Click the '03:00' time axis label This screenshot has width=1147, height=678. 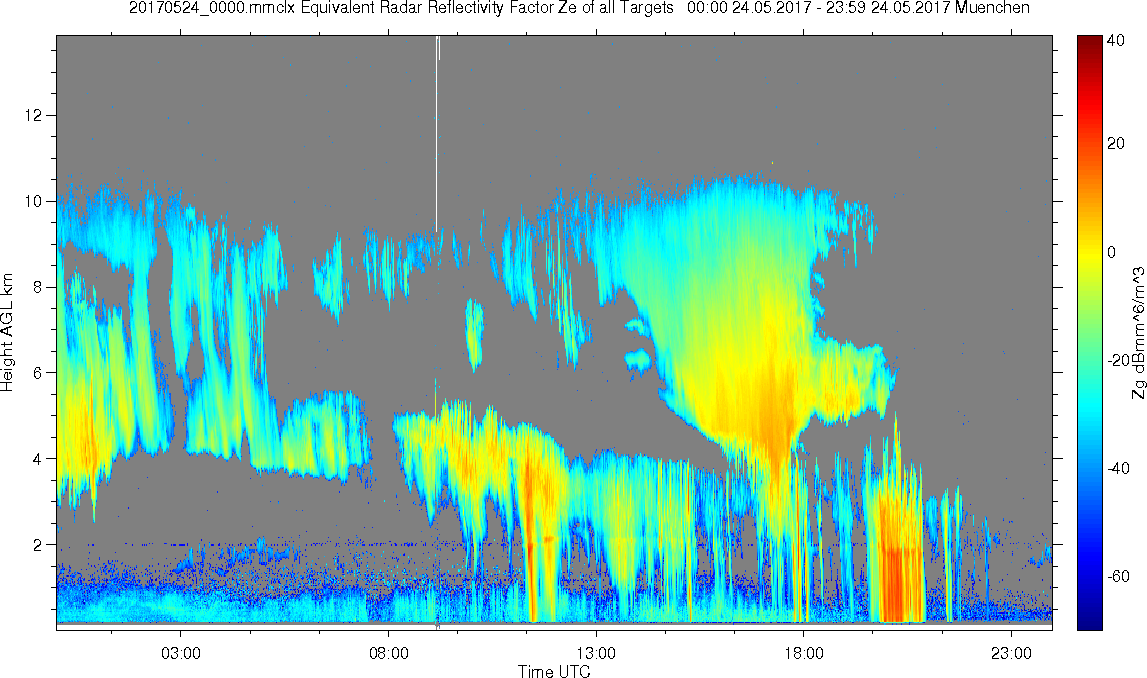181,652
